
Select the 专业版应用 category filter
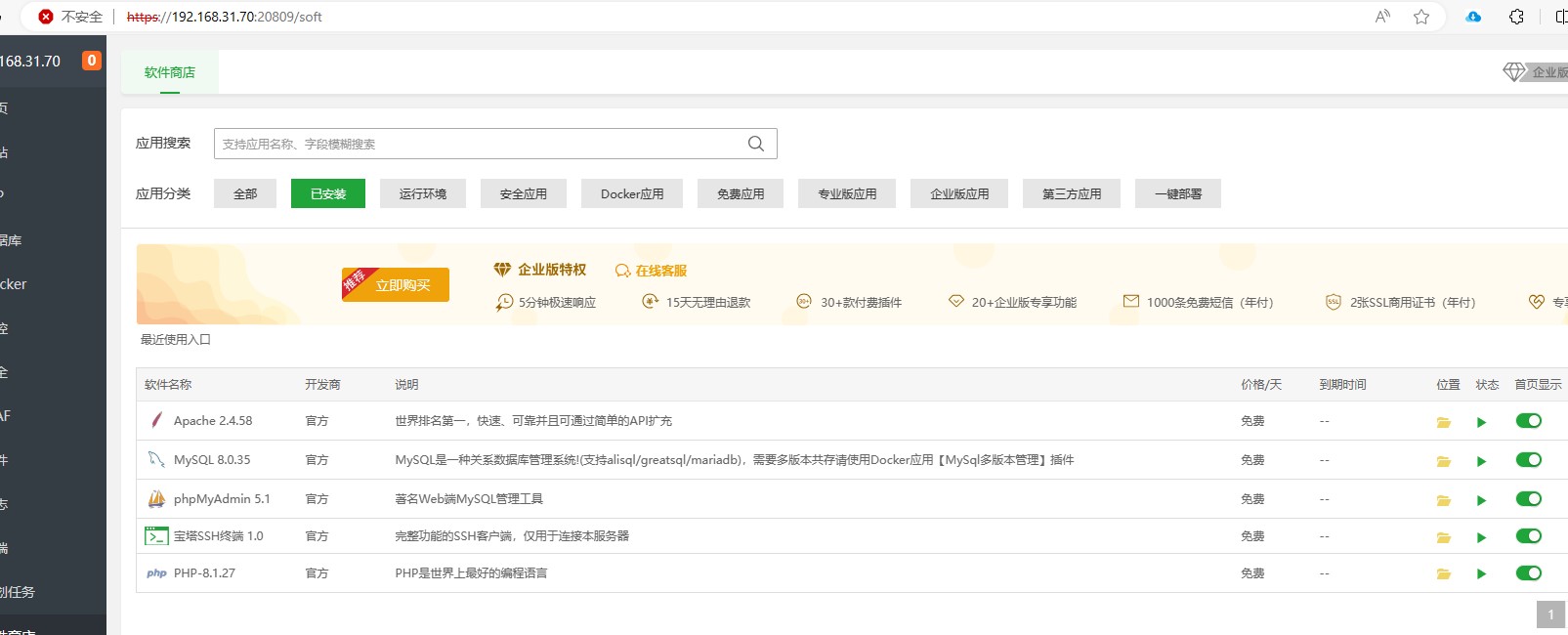click(x=847, y=193)
